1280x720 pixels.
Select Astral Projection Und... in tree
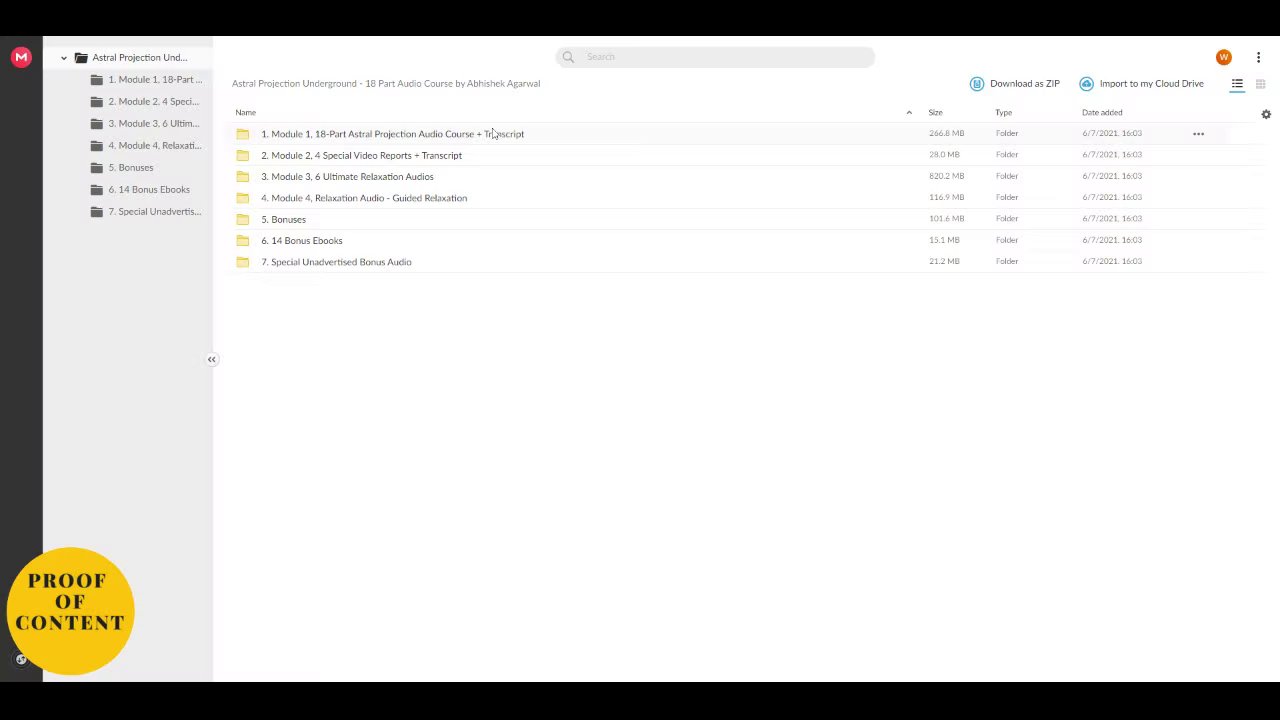(140, 58)
